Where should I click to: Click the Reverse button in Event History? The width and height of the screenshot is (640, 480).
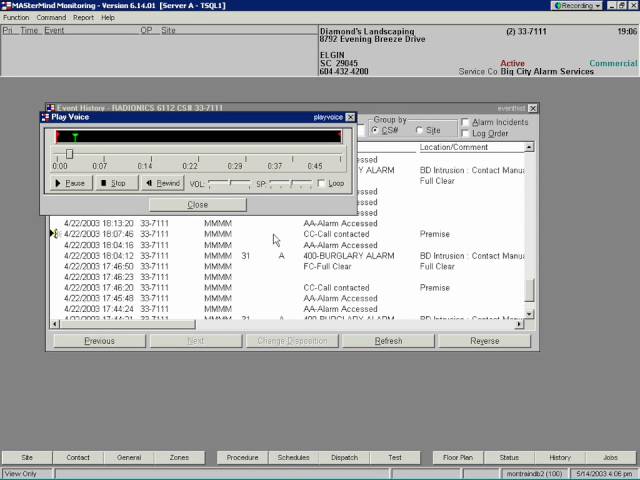point(484,341)
